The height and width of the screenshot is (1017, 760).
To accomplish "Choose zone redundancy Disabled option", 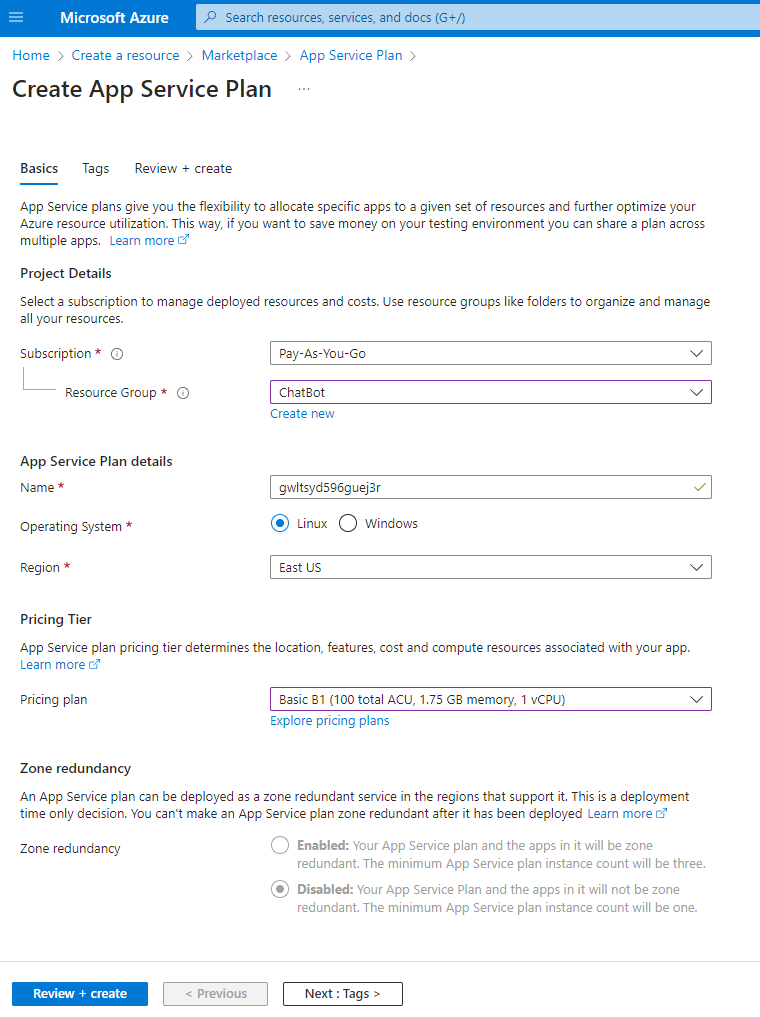I will 280,889.
